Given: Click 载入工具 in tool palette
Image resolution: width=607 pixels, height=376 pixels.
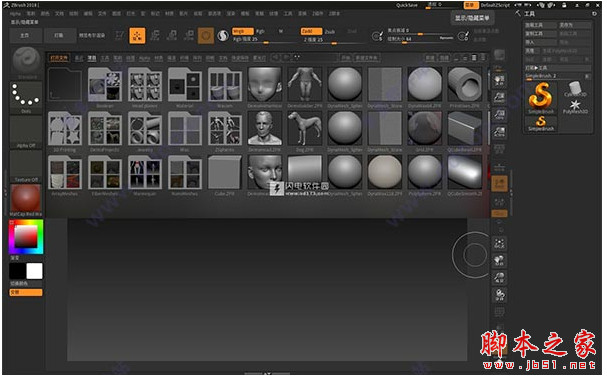Looking at the screenshot, I should pos(540,25).
